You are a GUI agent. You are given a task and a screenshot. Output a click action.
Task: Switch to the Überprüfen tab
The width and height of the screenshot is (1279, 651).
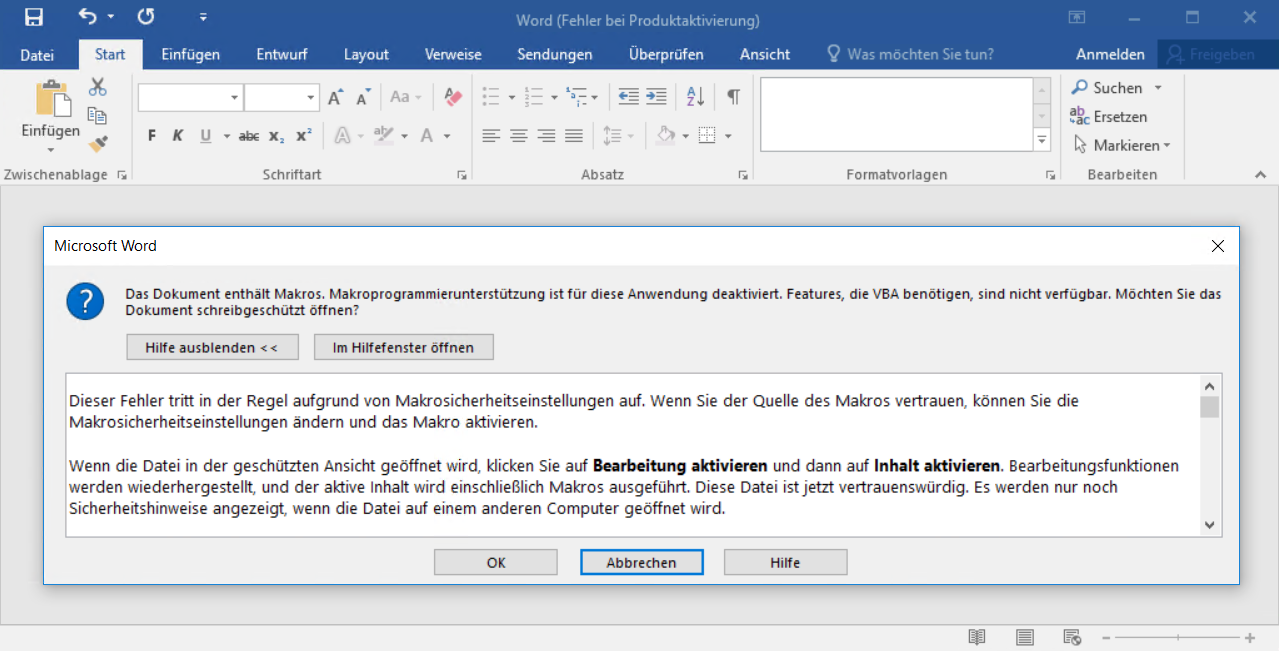click(666, 54)
